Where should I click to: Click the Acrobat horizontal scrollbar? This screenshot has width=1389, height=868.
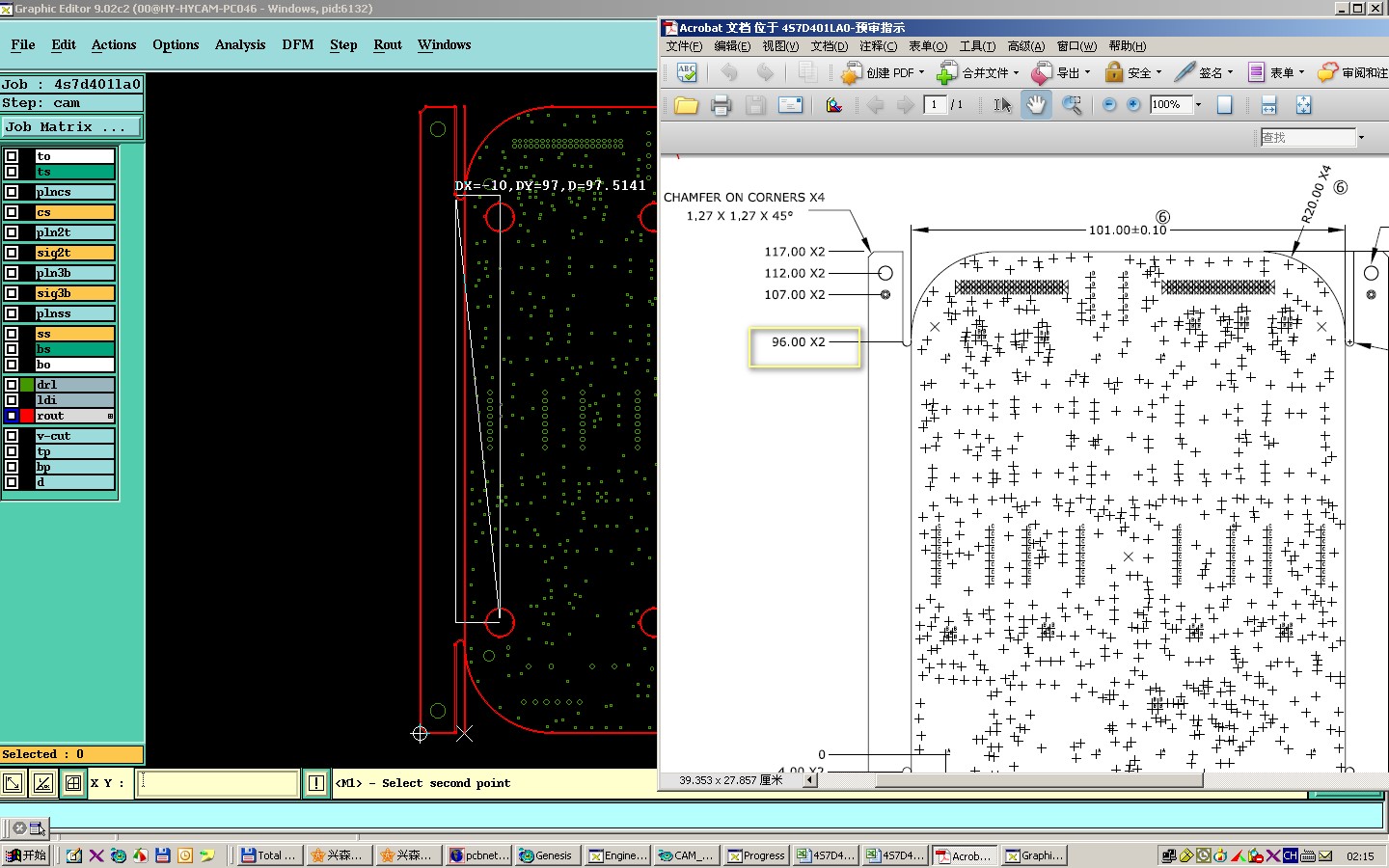tap(1039, 780)
